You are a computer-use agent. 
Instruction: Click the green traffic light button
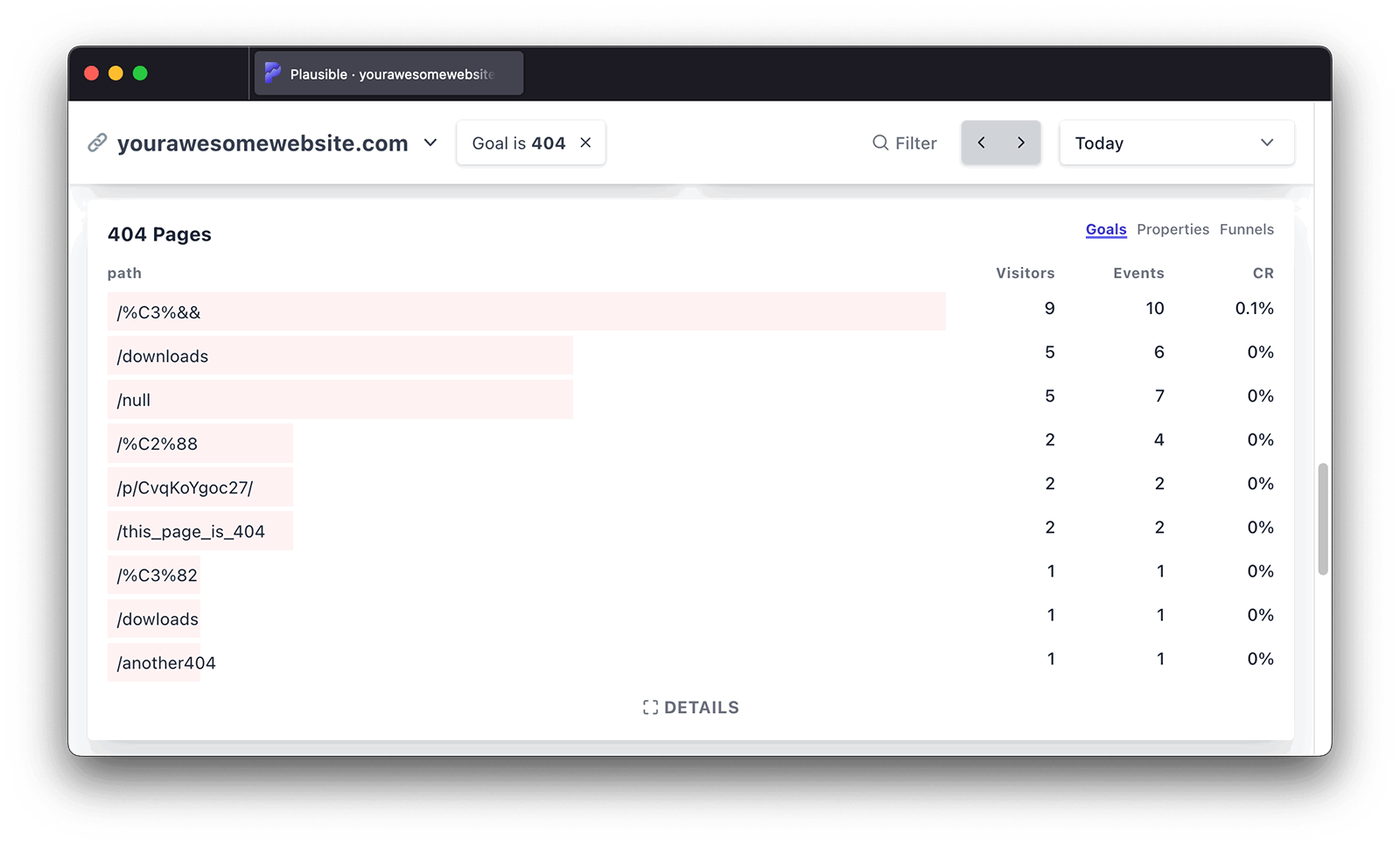coord(141,73)
